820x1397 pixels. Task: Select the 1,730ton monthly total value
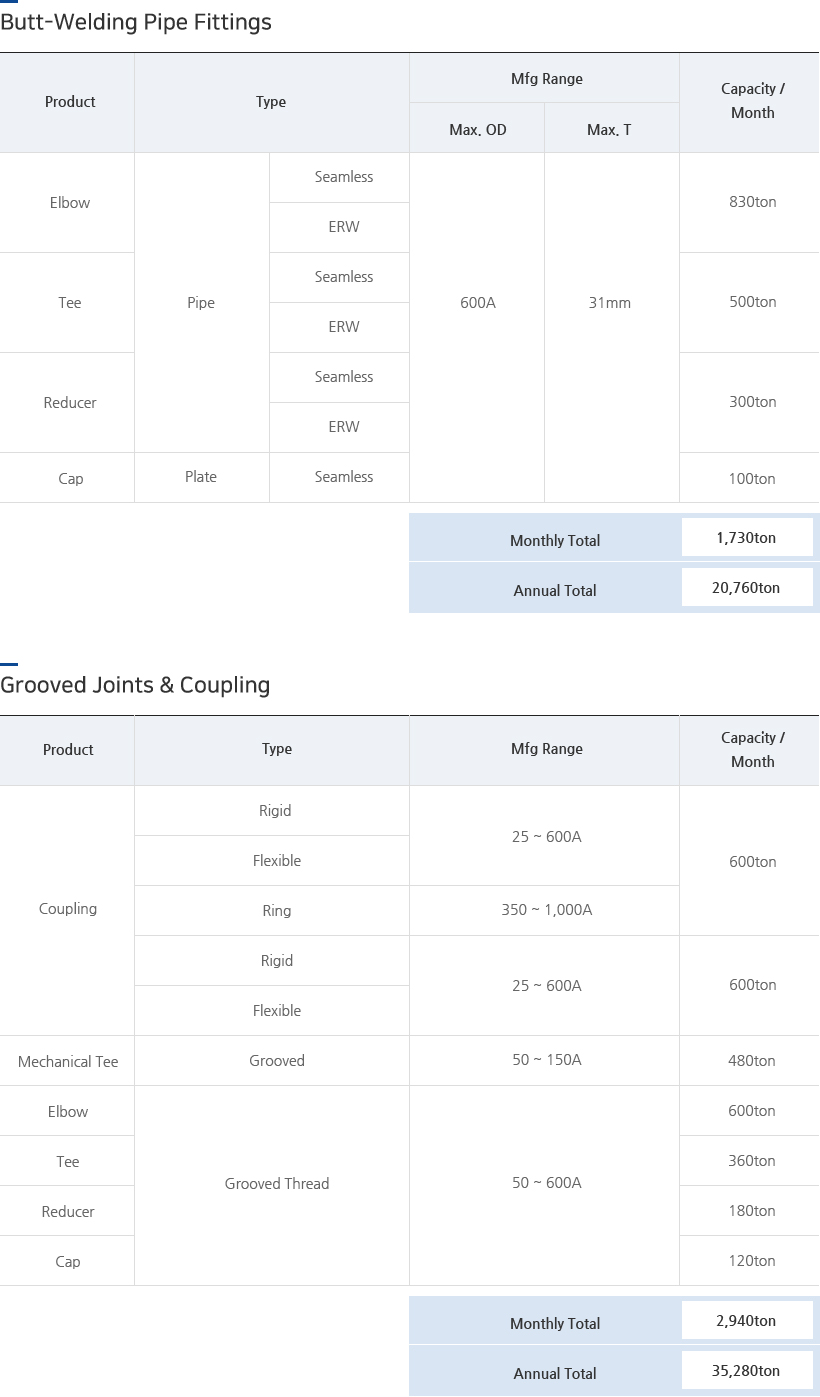(x=746, y=538)
